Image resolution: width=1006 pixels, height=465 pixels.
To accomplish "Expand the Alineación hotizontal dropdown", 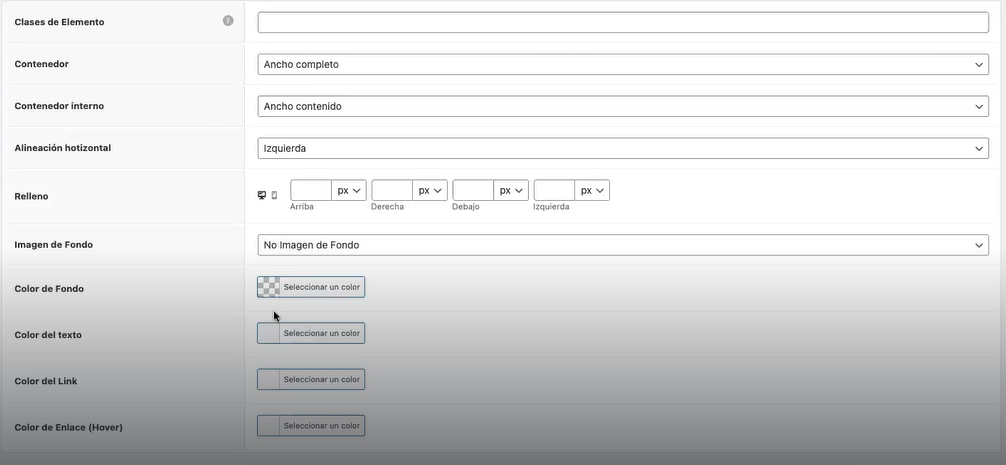I will click(x=623, y=148).
